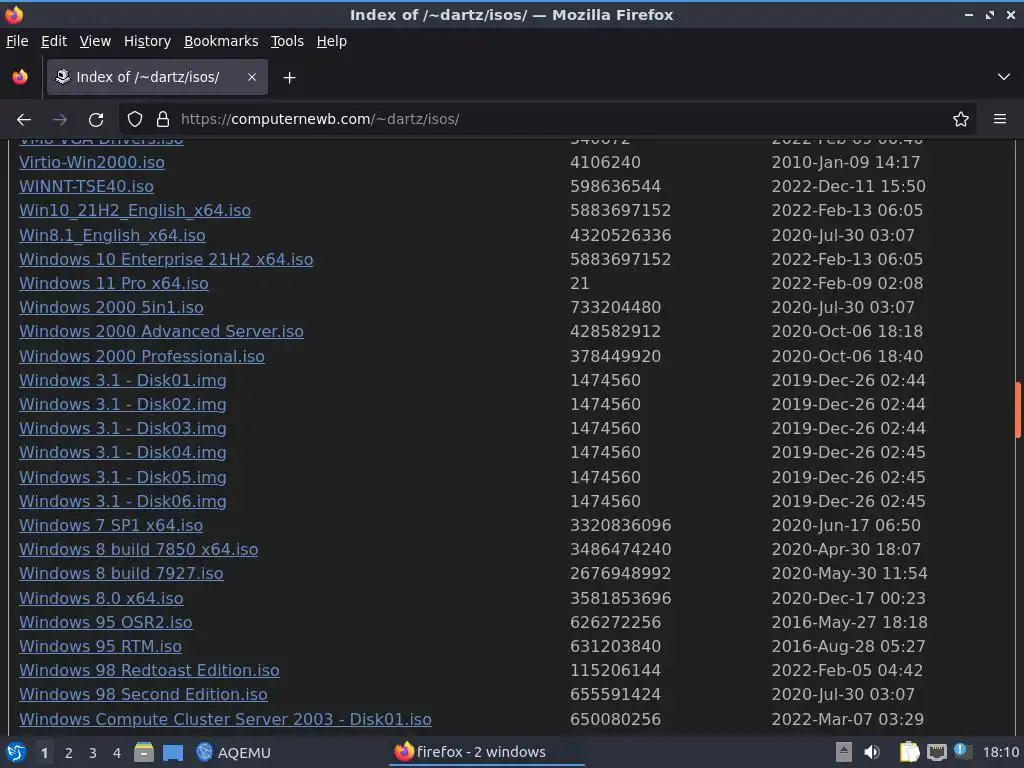The image size is (1024, 768).
Task: Open Windows Compute Cluster Server 2003 - Disk01.iso
Action: (x=225, y=720)
